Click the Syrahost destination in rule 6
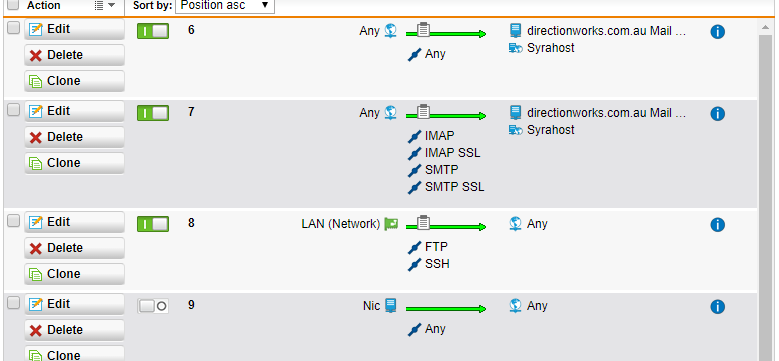The image size is (779, 361). pyautogui.click(x=550, y=48)
